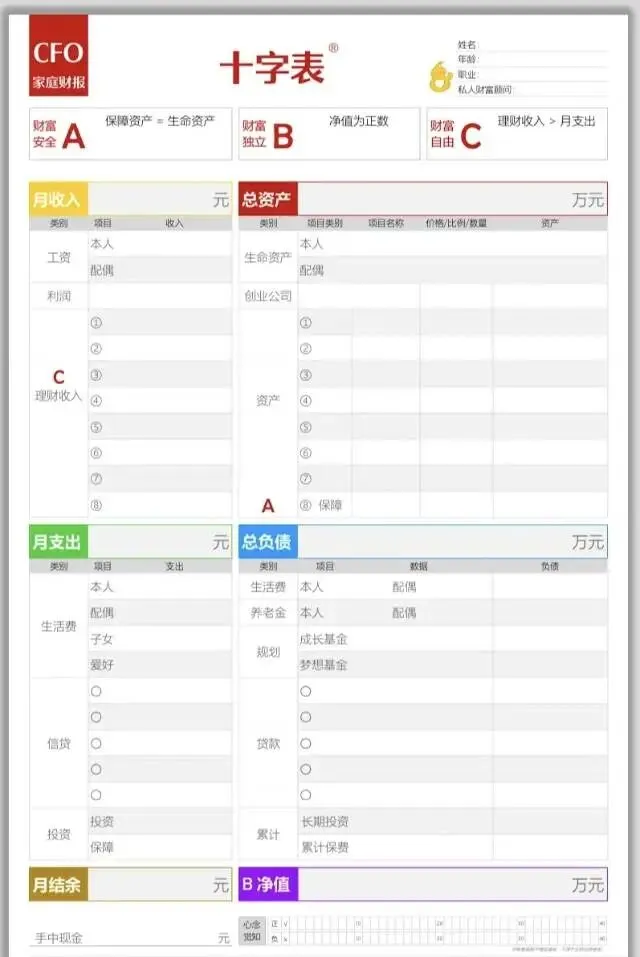The image size is (640, 957).
Task: Click the large red letter C beside 财富自由
Action: 471,135
